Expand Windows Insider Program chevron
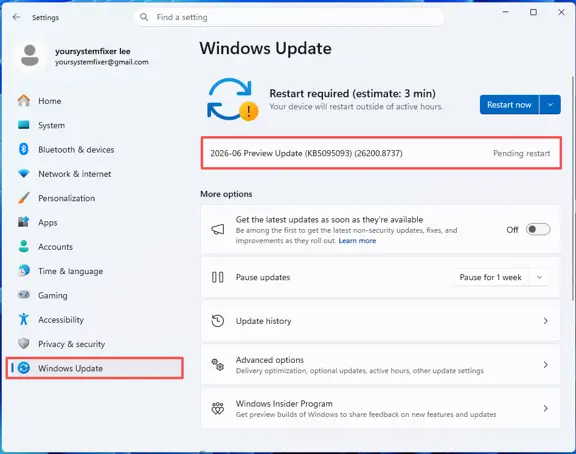576x454 pixels. [546, 408]
